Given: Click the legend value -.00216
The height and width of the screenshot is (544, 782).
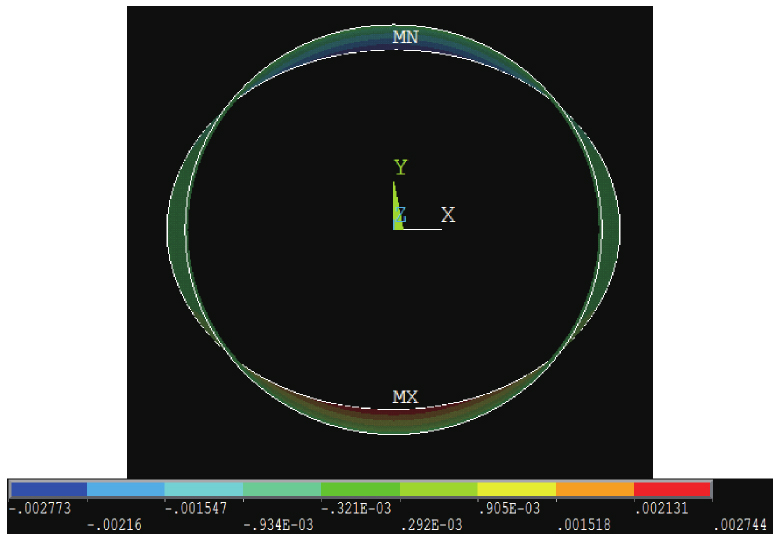Looking at the screenshot, I should point(114,525).
